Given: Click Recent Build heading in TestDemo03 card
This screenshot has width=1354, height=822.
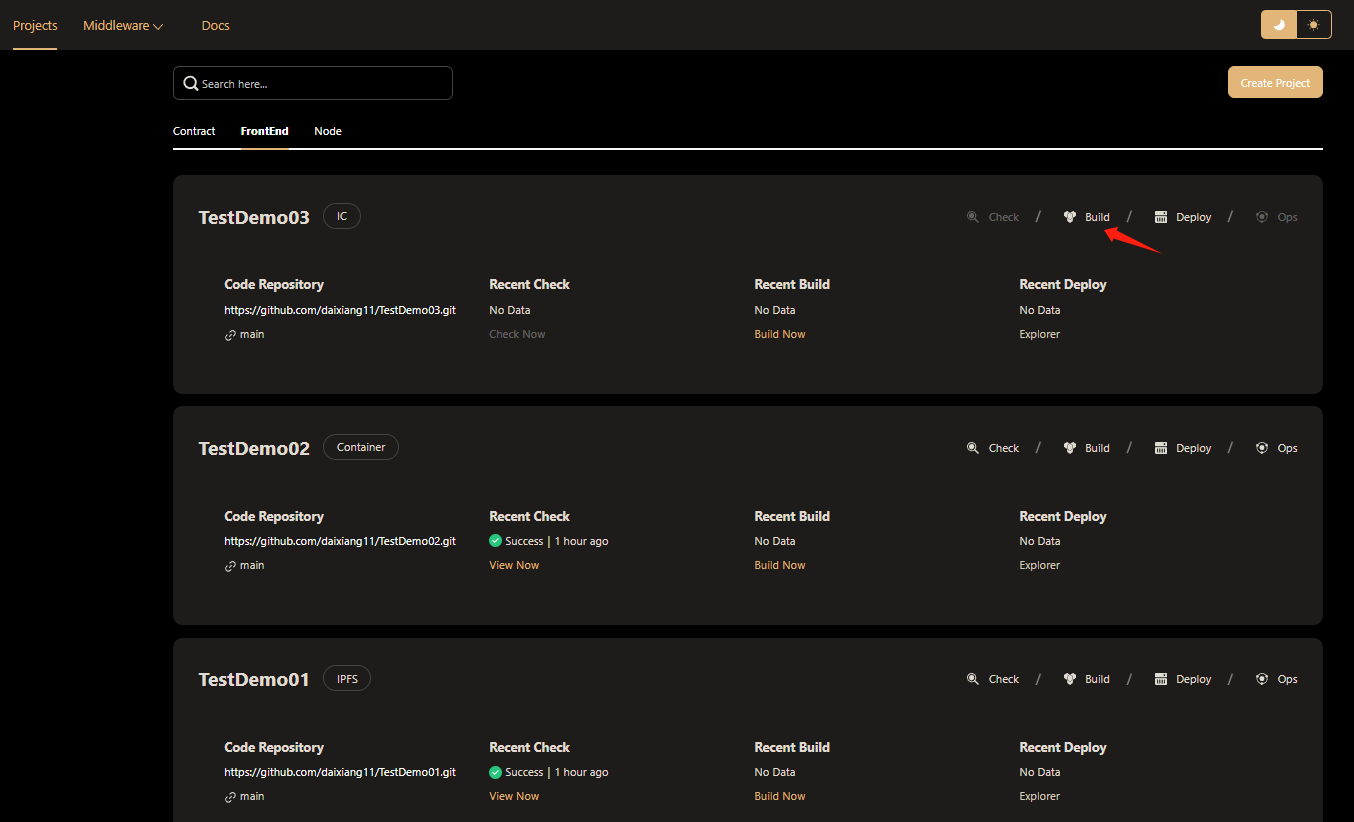Looking at the screenshot, I should point(792,284).
